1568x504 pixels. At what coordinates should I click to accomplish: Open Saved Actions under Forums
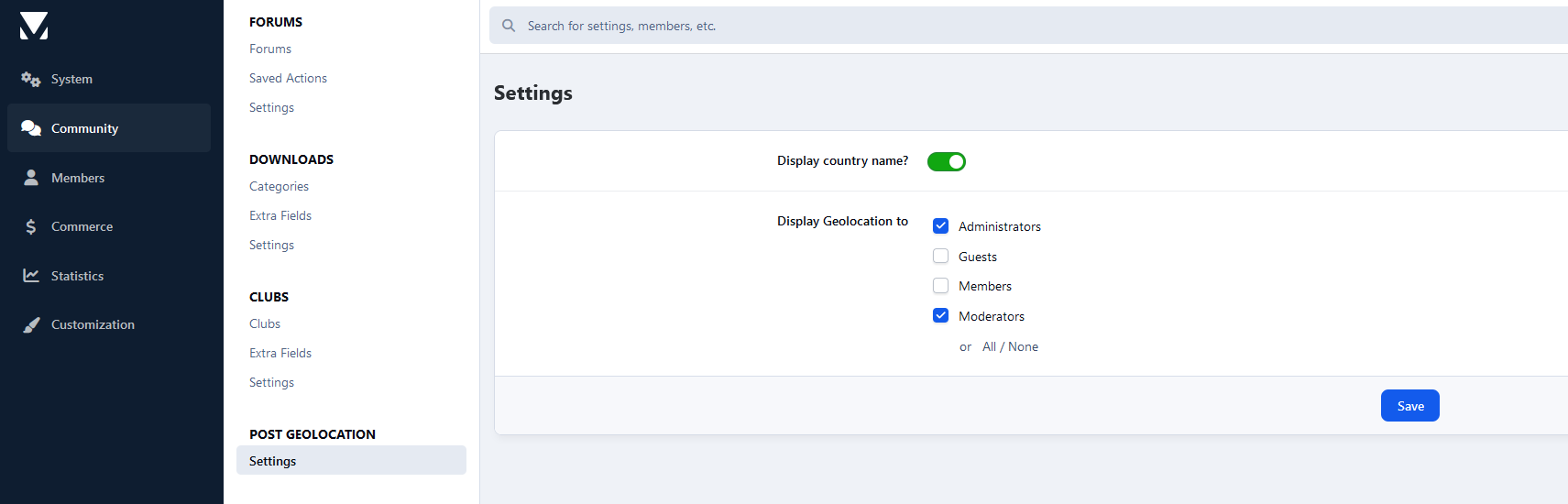click(288, 79)
